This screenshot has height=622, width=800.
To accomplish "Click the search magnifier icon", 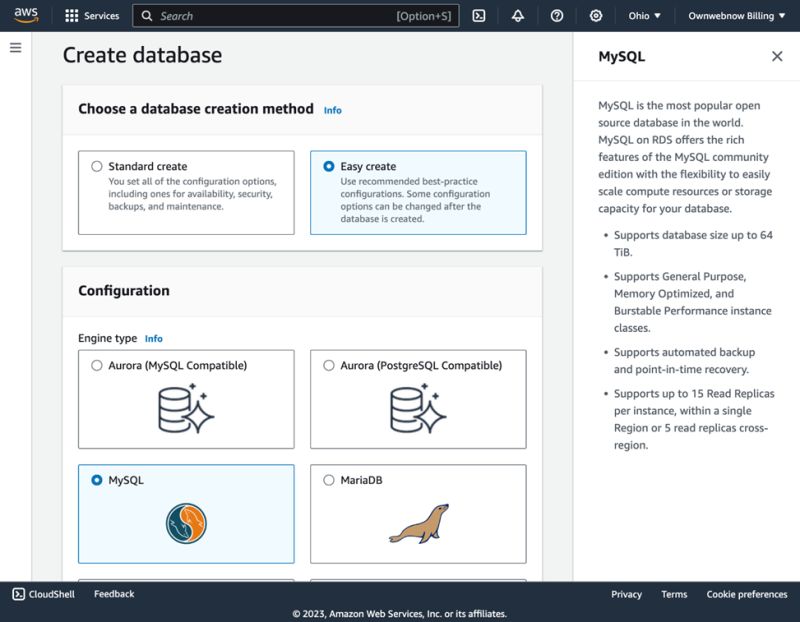I will [146, 16].
